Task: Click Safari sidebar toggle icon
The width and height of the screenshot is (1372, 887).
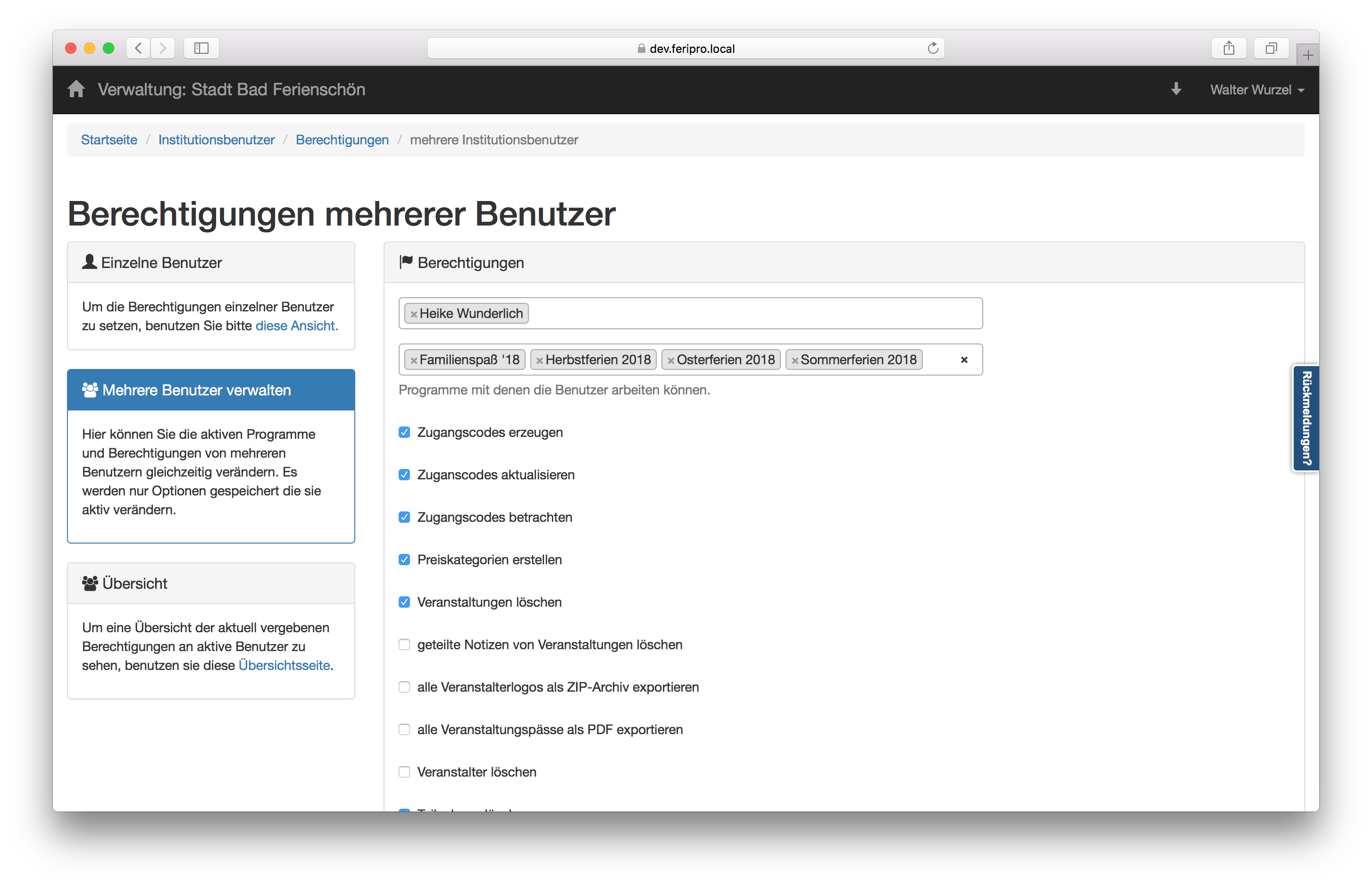Action: click(201, 49)
